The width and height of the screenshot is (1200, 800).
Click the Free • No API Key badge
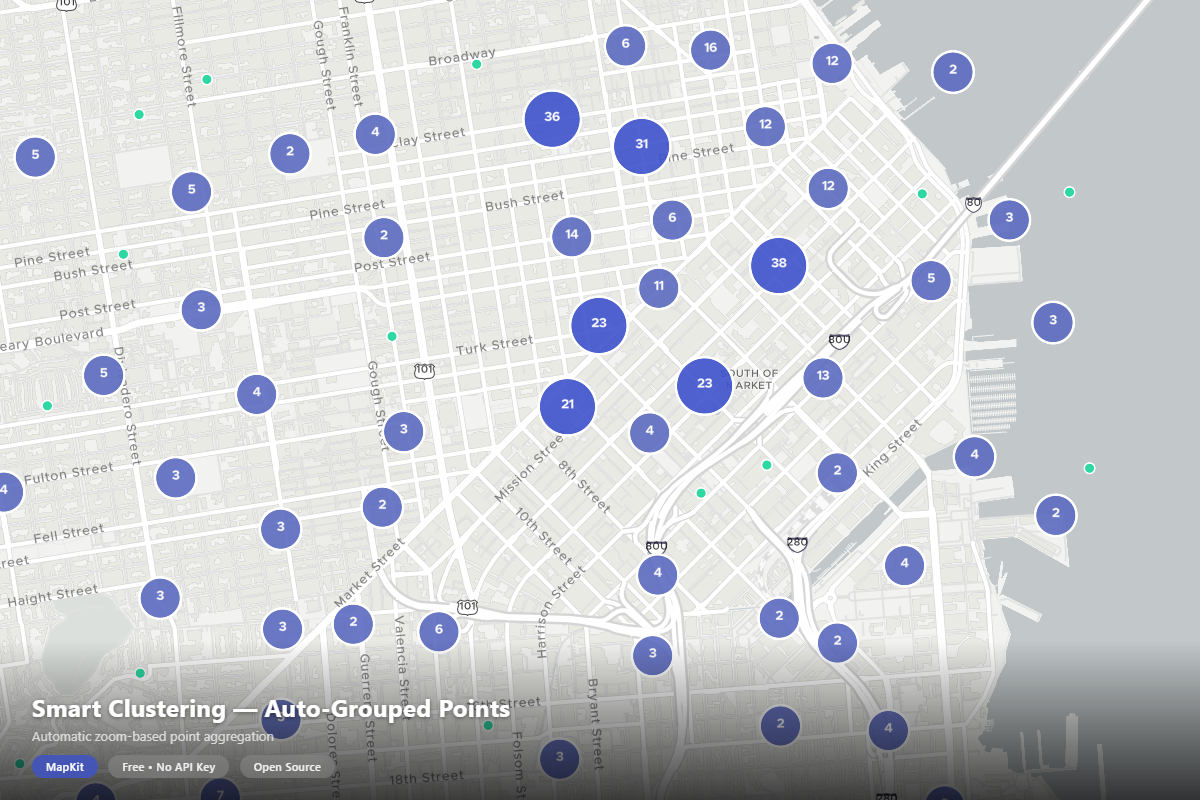(169, 767)
